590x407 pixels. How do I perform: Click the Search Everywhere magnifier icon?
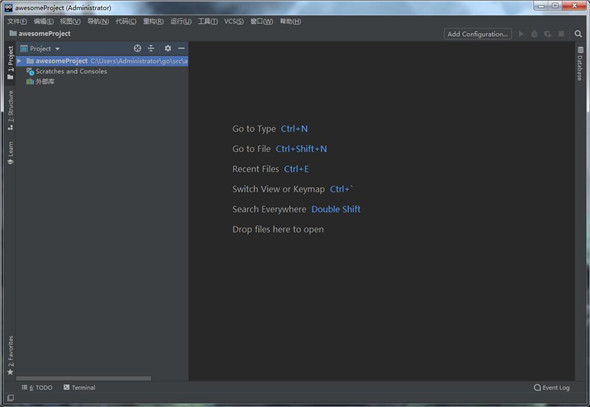click(578, 34)
